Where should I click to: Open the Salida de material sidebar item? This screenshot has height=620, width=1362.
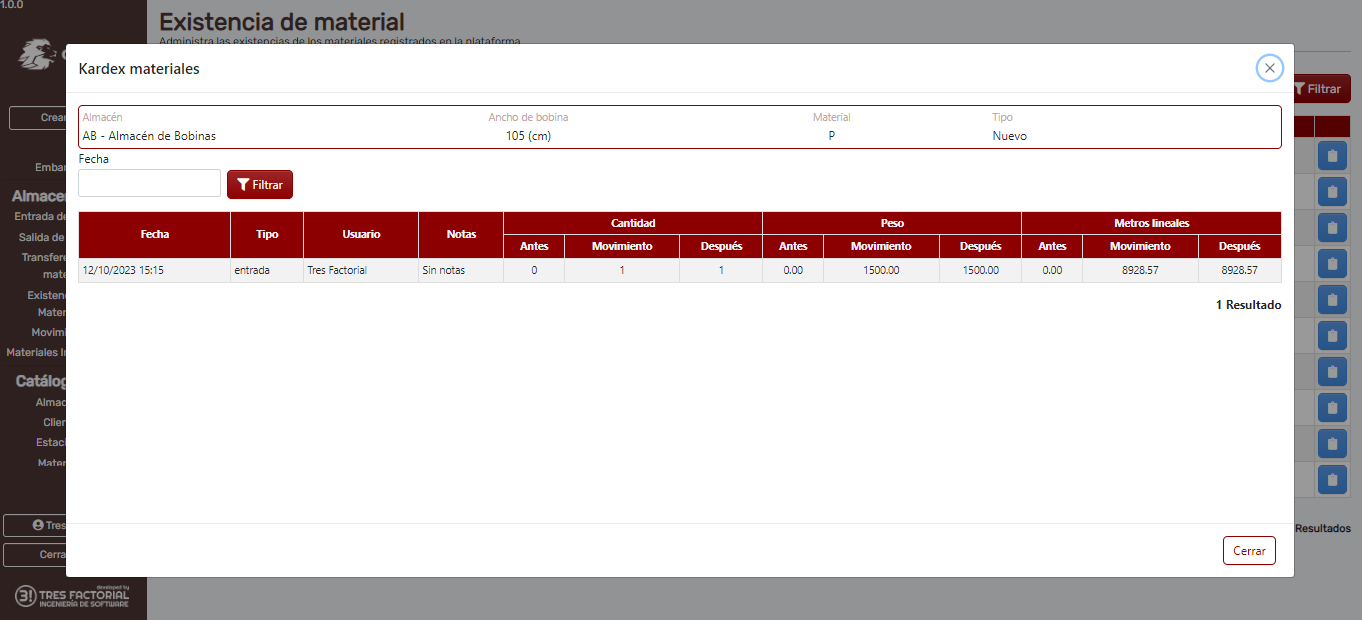[x=42, y=237]
